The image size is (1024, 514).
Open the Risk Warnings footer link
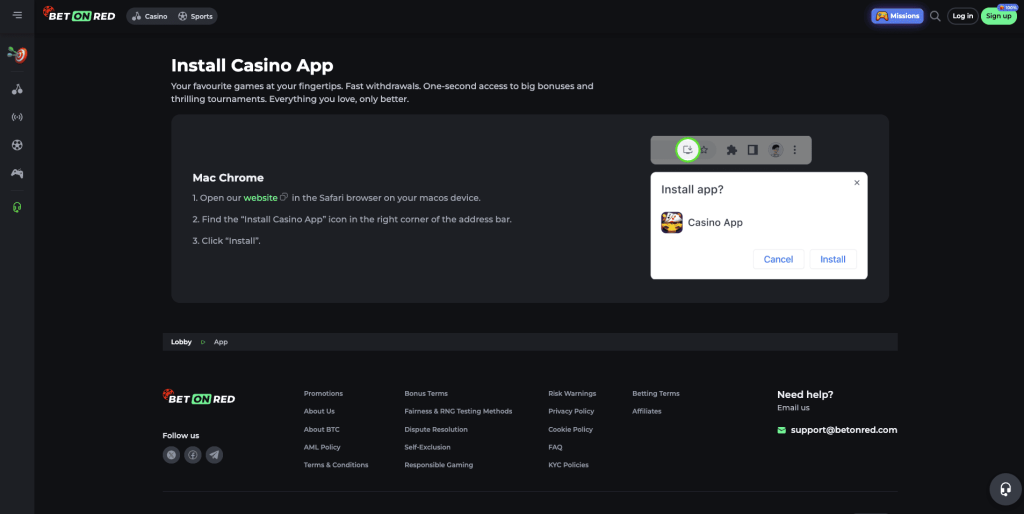[572, 393]
